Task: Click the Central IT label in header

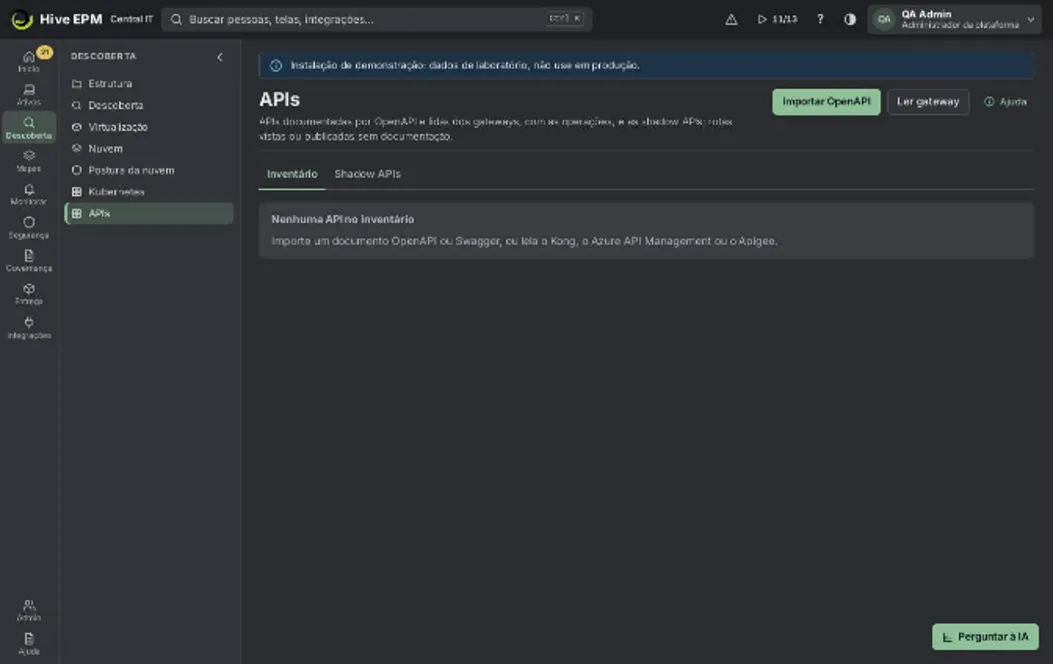Action: 132,19
